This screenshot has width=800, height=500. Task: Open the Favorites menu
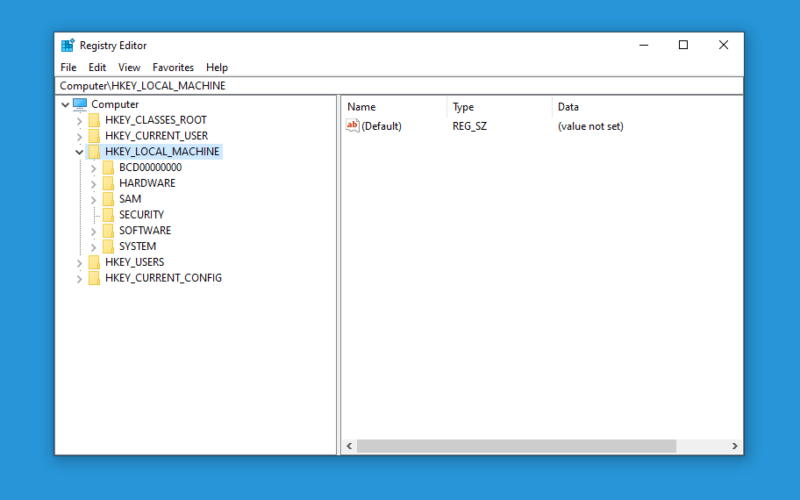173,67
